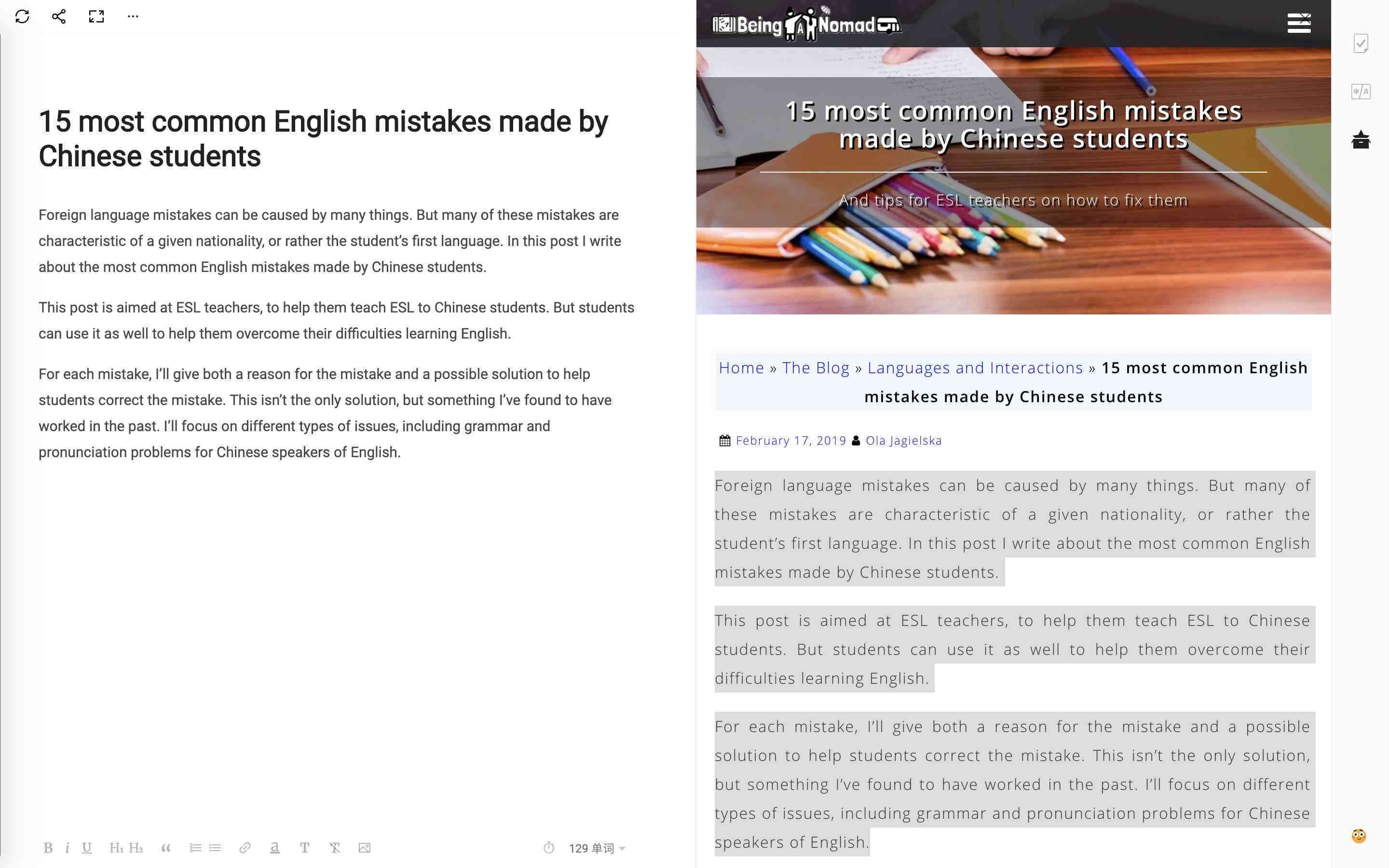Screen dimensions: 1389x868
Task: Click the Home breadcrumb menu item
Action: [x=741, y=368]
